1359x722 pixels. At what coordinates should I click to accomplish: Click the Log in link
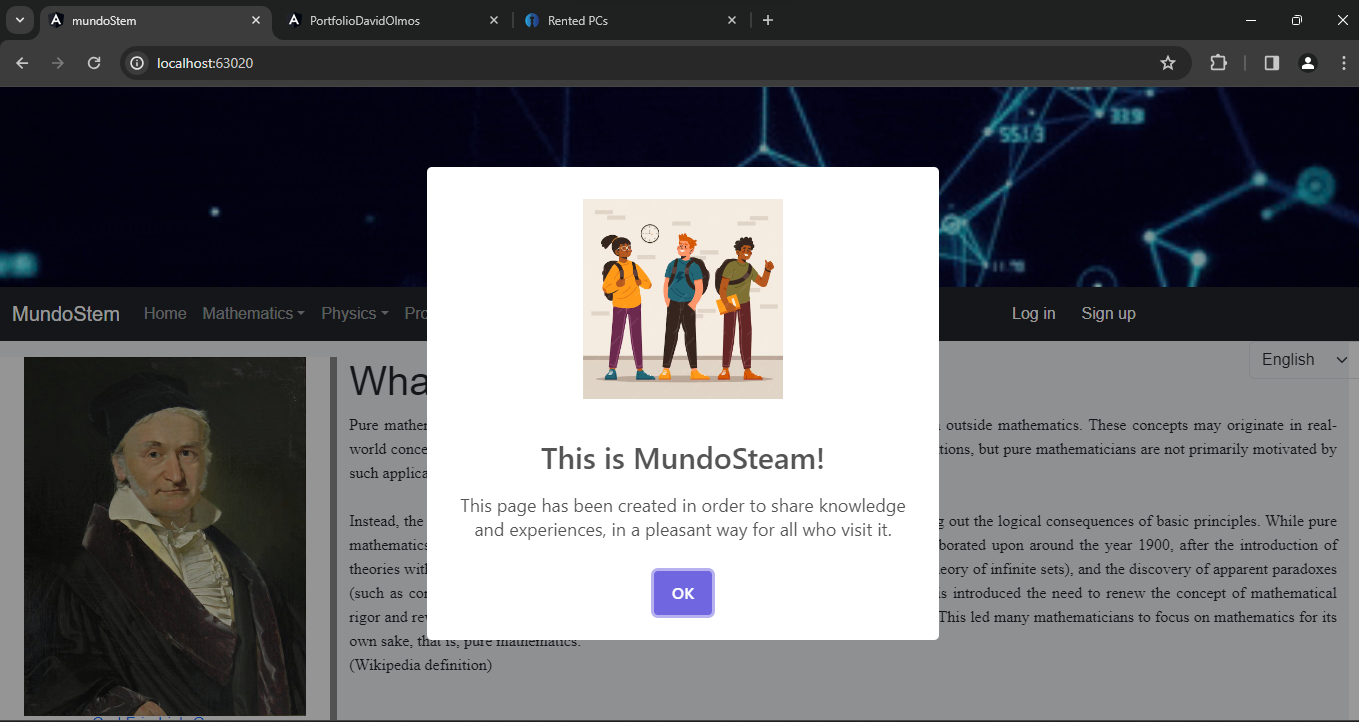(x=1033, y=314)
